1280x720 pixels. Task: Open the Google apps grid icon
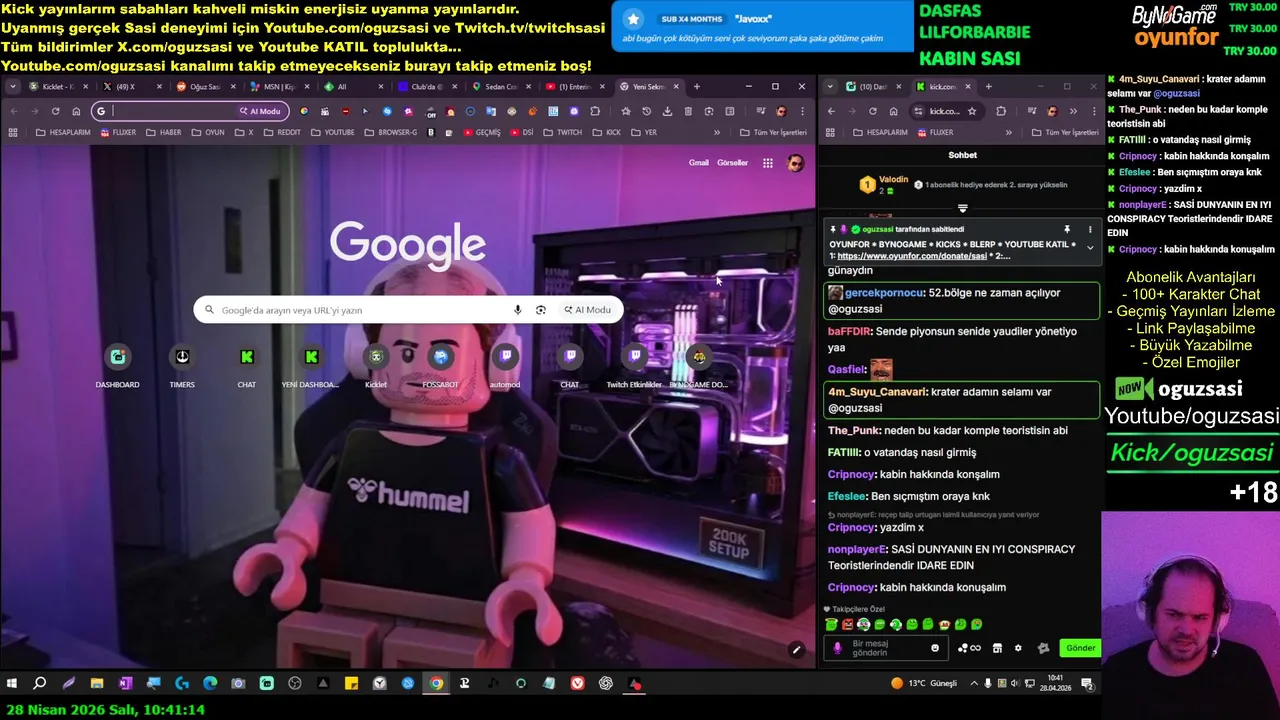[x=768, y=163]
